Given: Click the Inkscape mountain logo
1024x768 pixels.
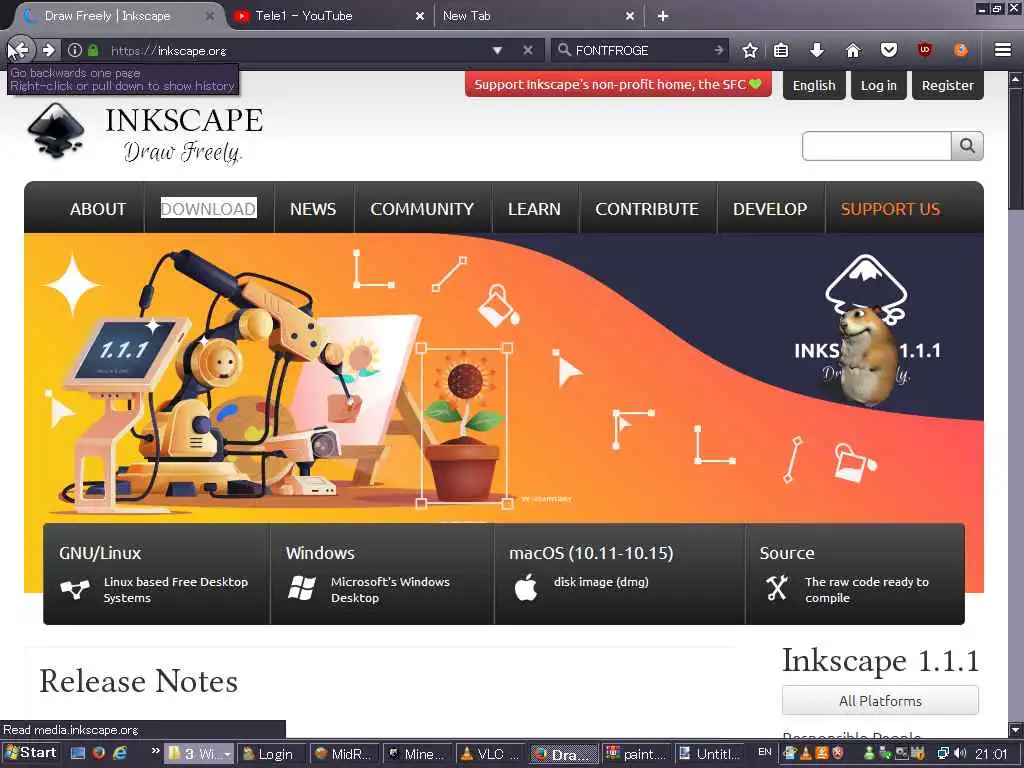Looking at the screenshot, I should (56, 131).
